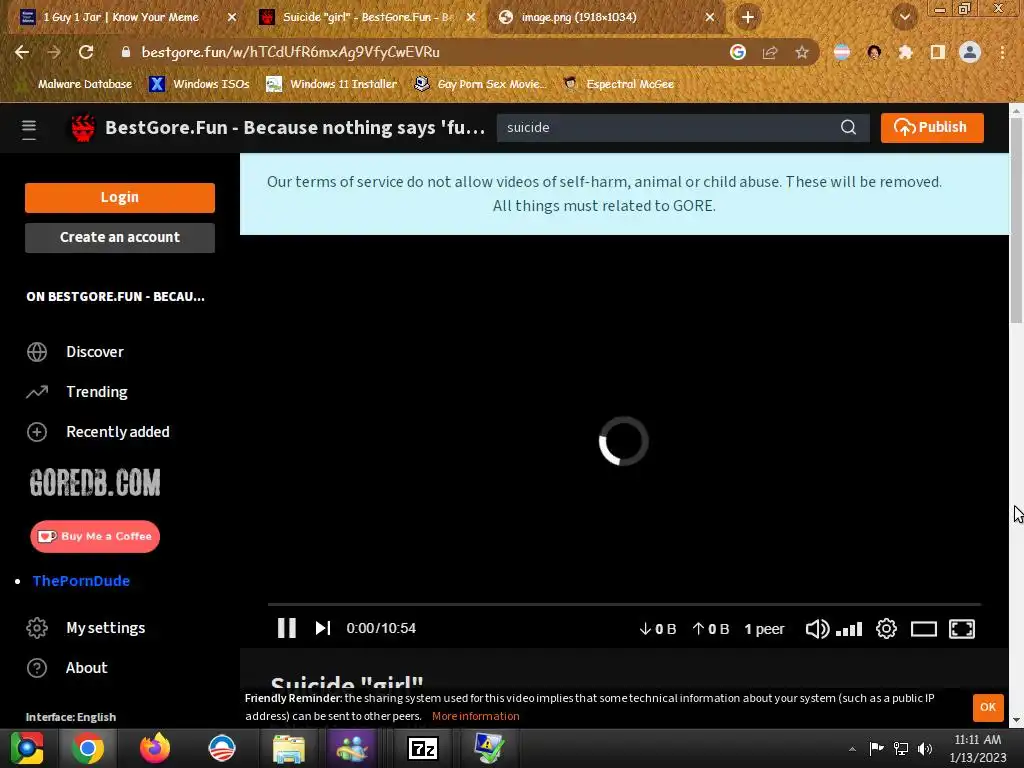
Task: Open 7-Zip from the taskbar
Action: coord(423,748)
